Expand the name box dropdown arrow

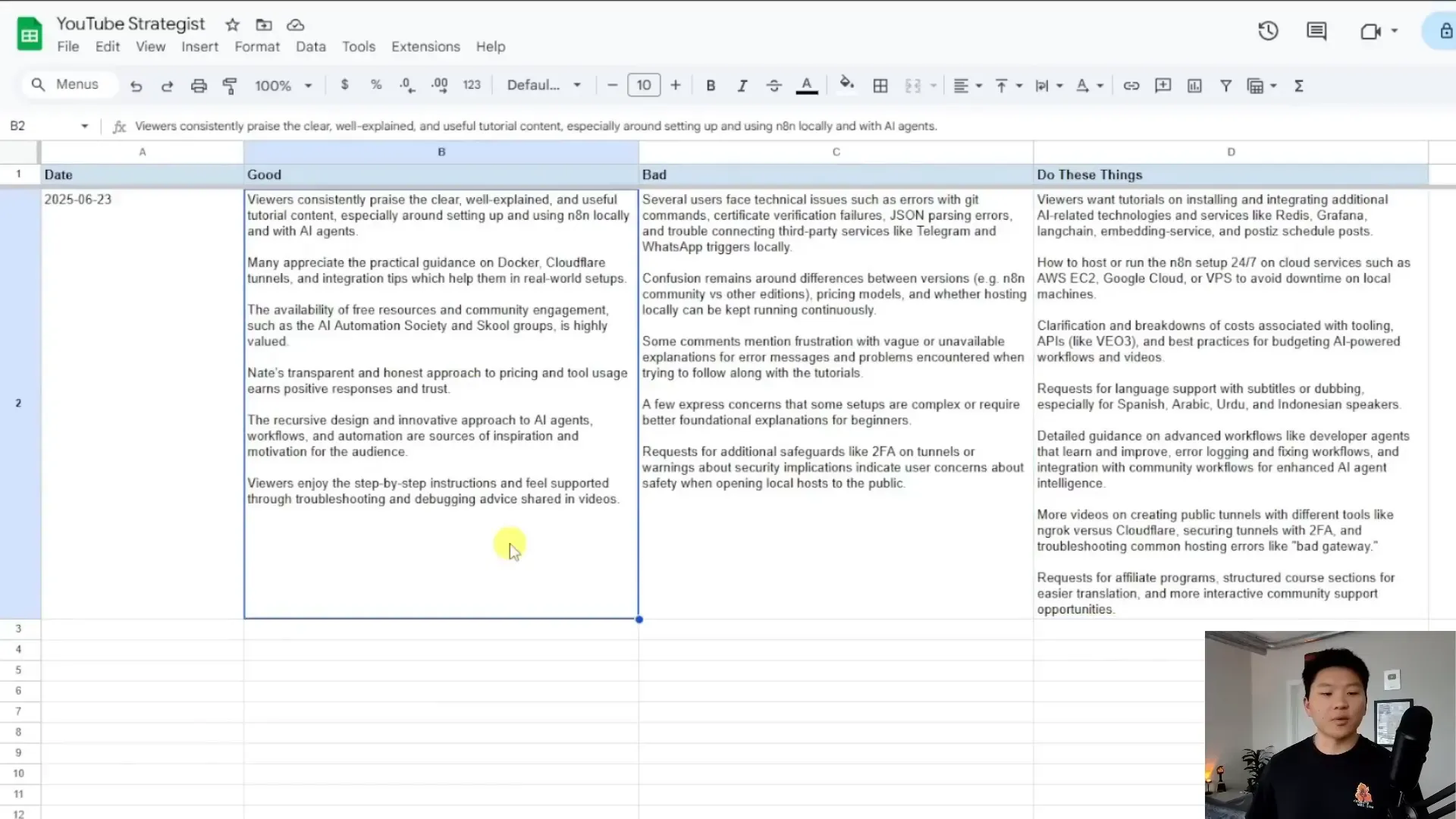[84, 126]
